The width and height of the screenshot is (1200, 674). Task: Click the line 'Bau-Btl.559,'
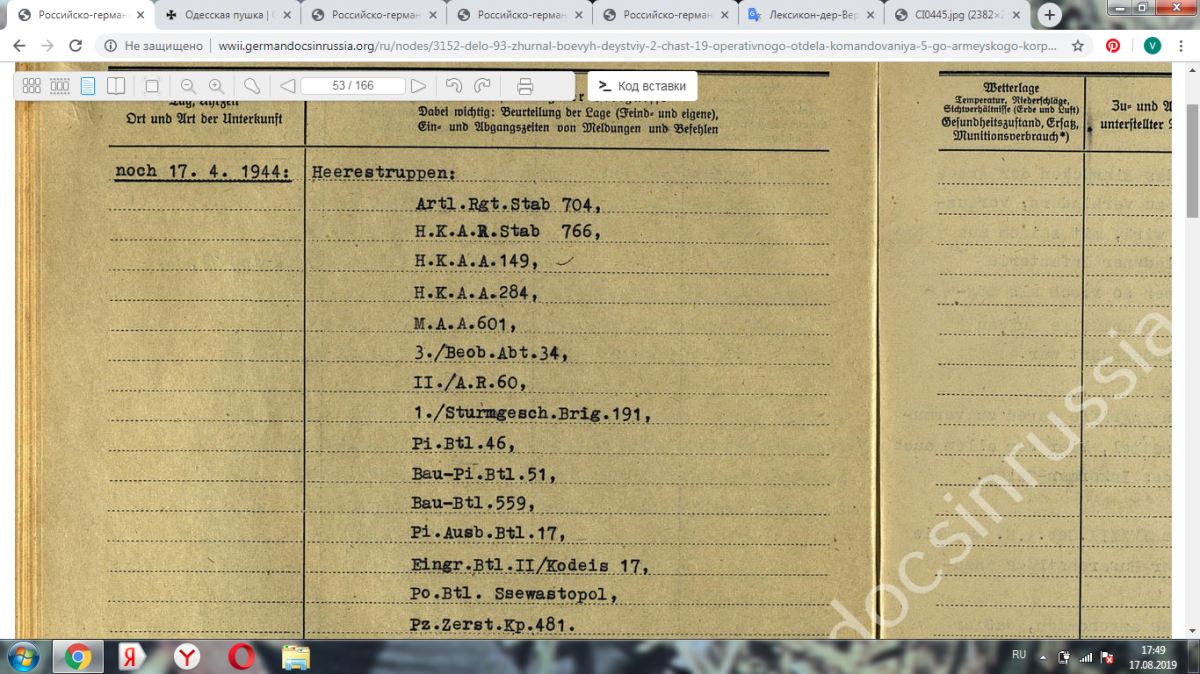[473, 502]
